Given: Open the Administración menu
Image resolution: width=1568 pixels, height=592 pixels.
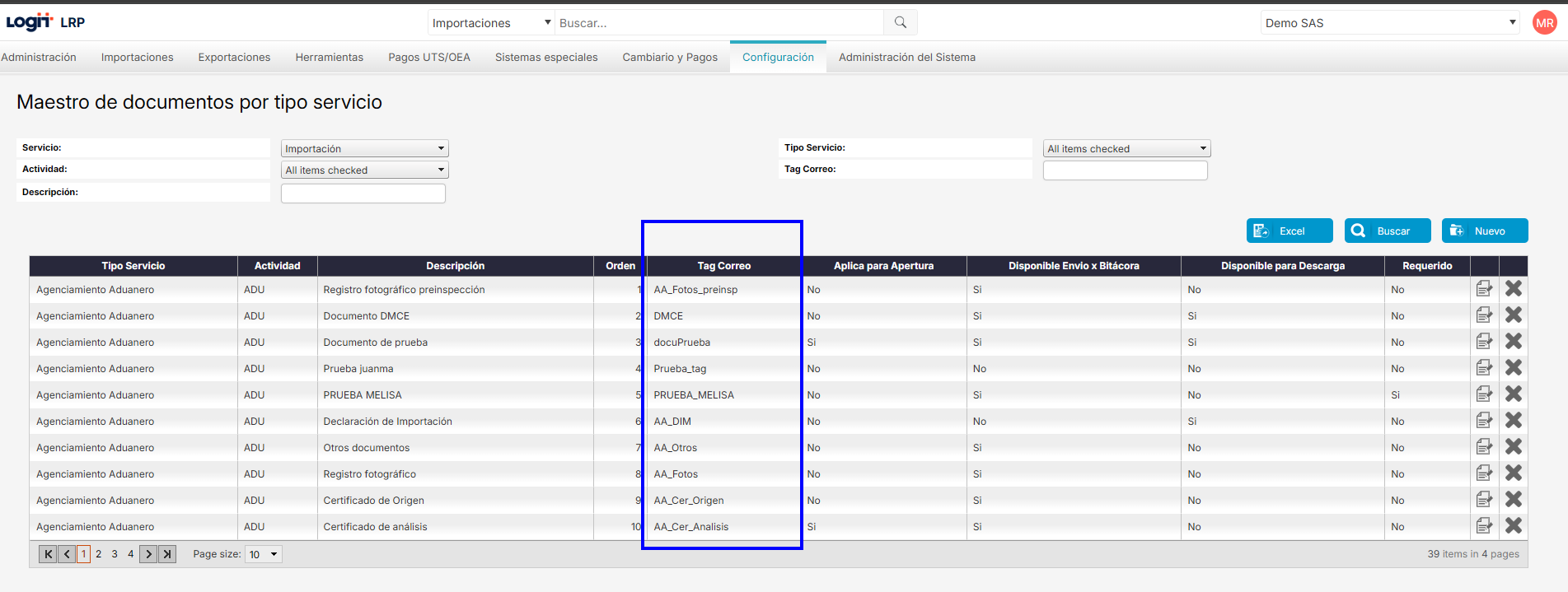Looking at the screenshot, I should [x=39, y=57].
